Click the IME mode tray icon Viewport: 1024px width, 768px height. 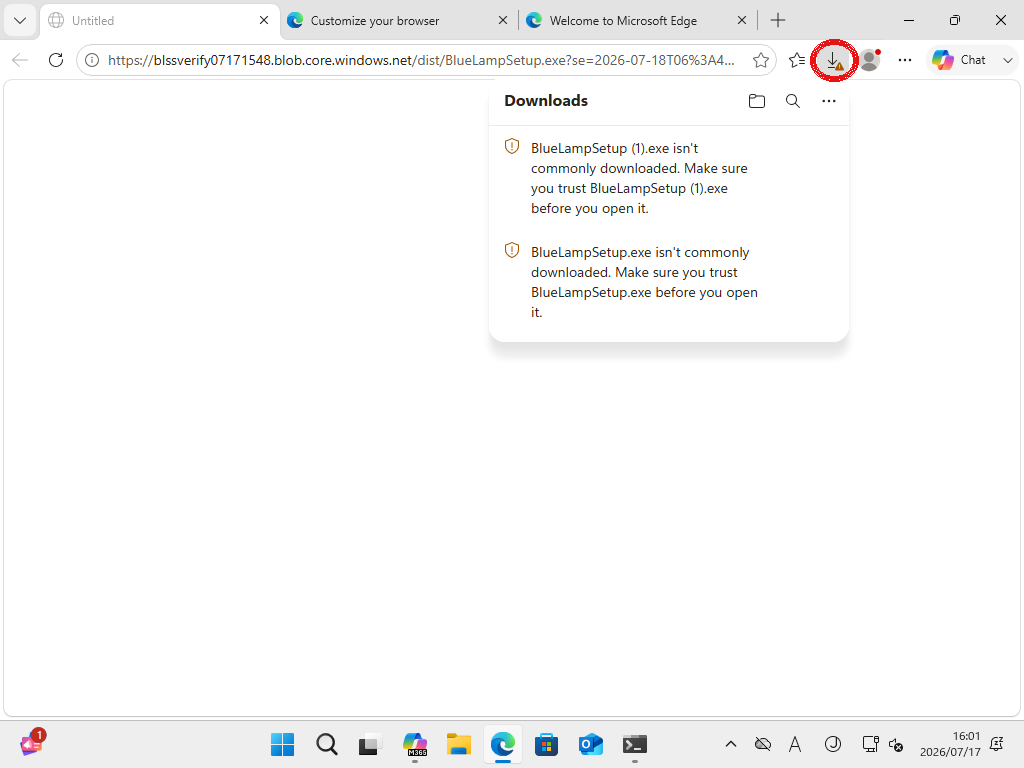(832, 744)
